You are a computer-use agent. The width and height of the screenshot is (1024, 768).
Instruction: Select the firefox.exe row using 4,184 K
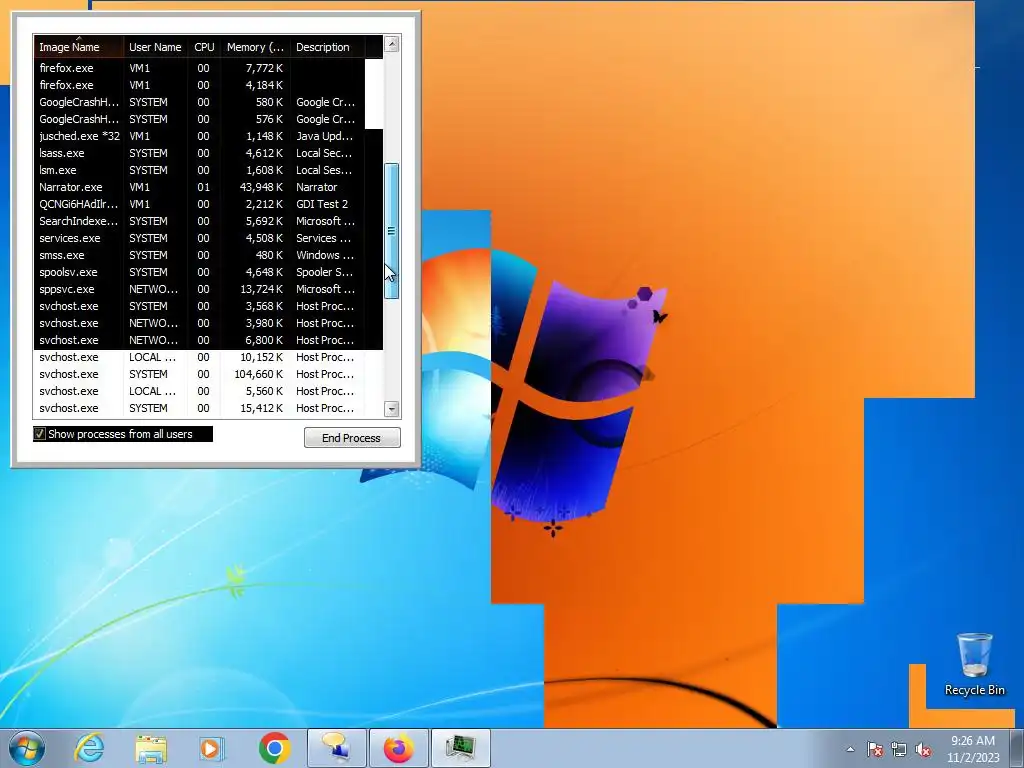[208, 85]
